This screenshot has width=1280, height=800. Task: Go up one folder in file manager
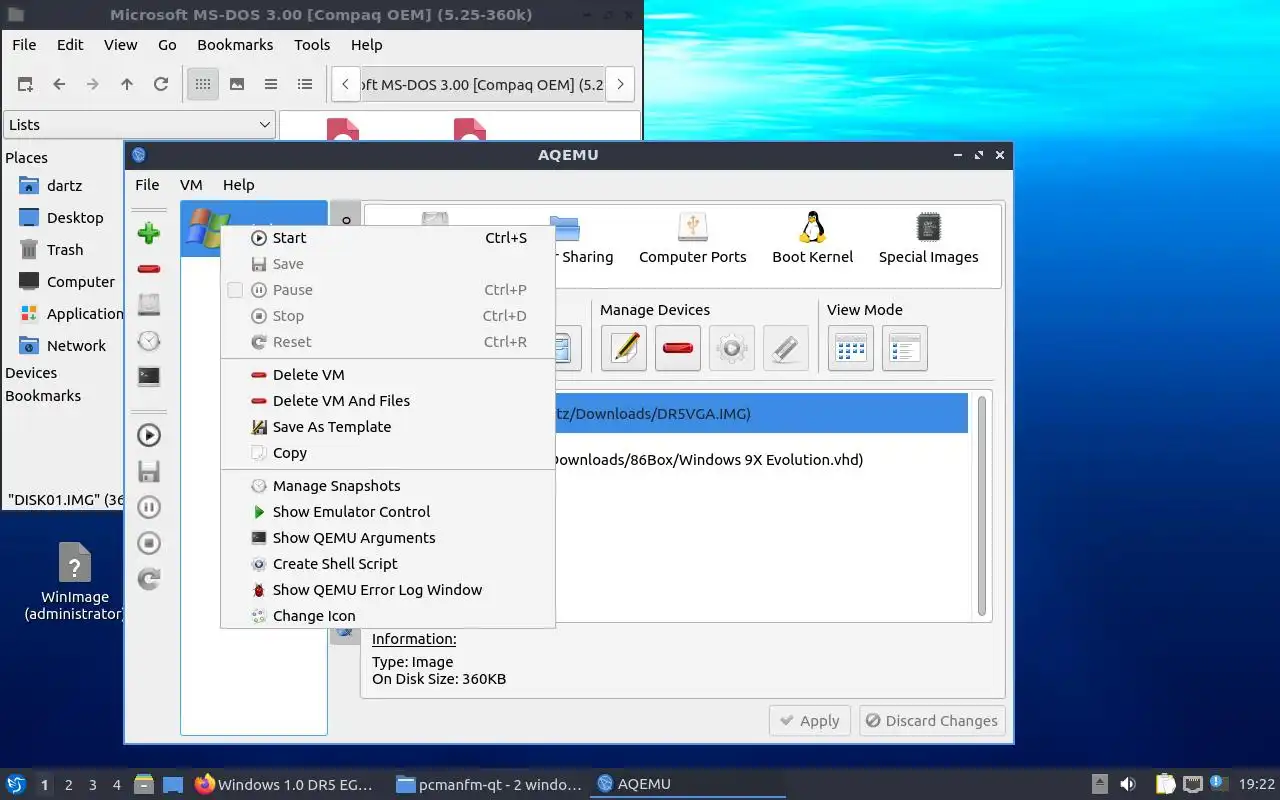[x=127, y=85]
